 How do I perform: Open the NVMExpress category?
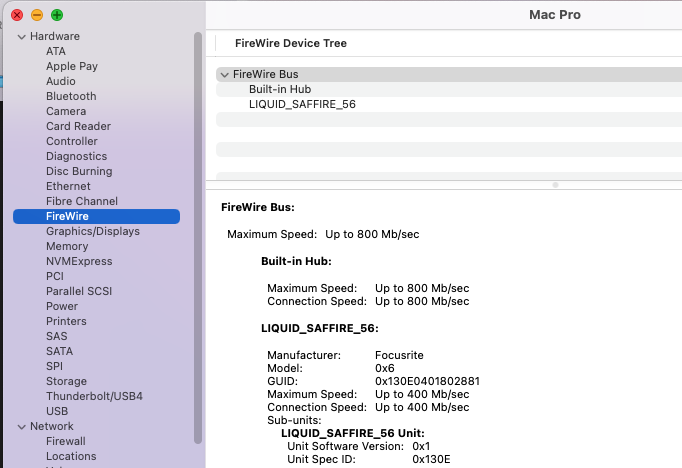coord(79,261)
